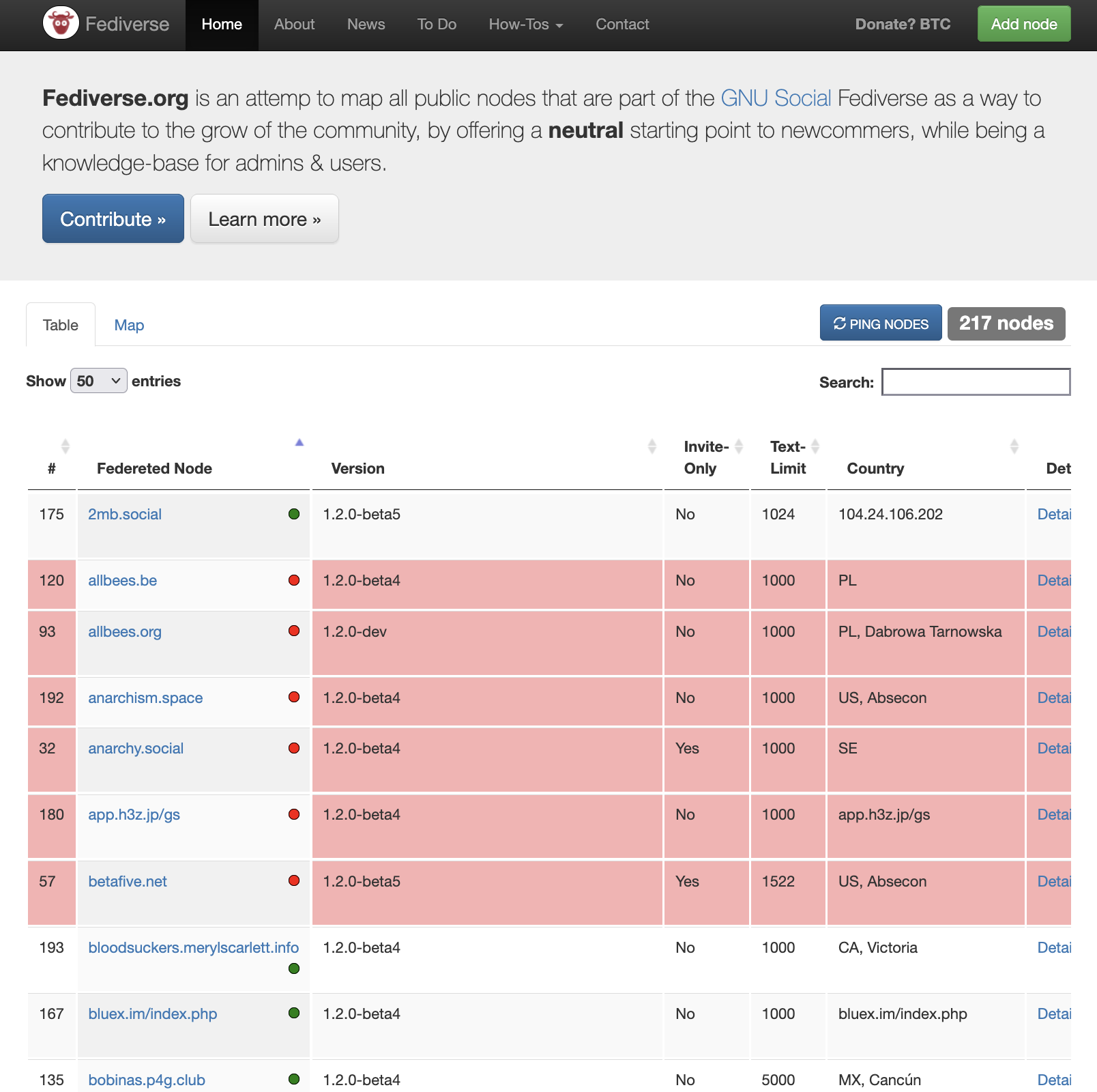This screenshot has width=1097, height=1092.
Task: Click the red status dot for allbees.be
Action: 294,580
